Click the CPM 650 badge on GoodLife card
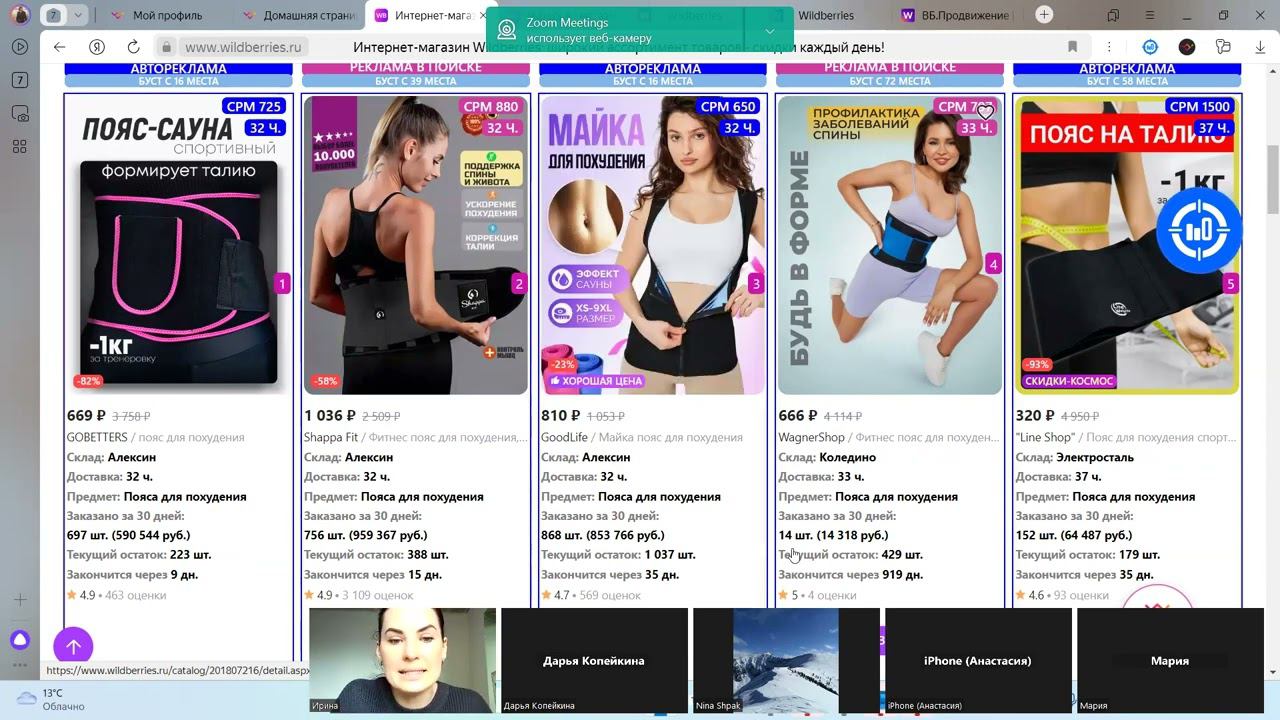The height and width of the screenshot is (720, 1280). point(728,107)
